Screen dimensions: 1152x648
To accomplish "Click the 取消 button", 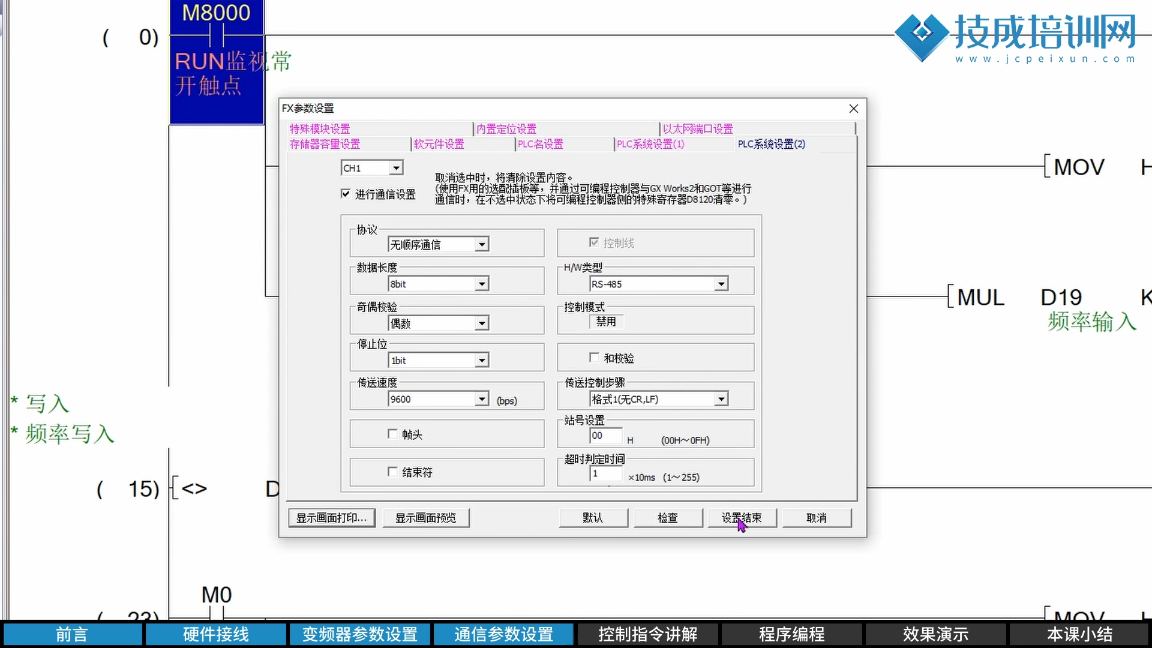I will point(817,518).
